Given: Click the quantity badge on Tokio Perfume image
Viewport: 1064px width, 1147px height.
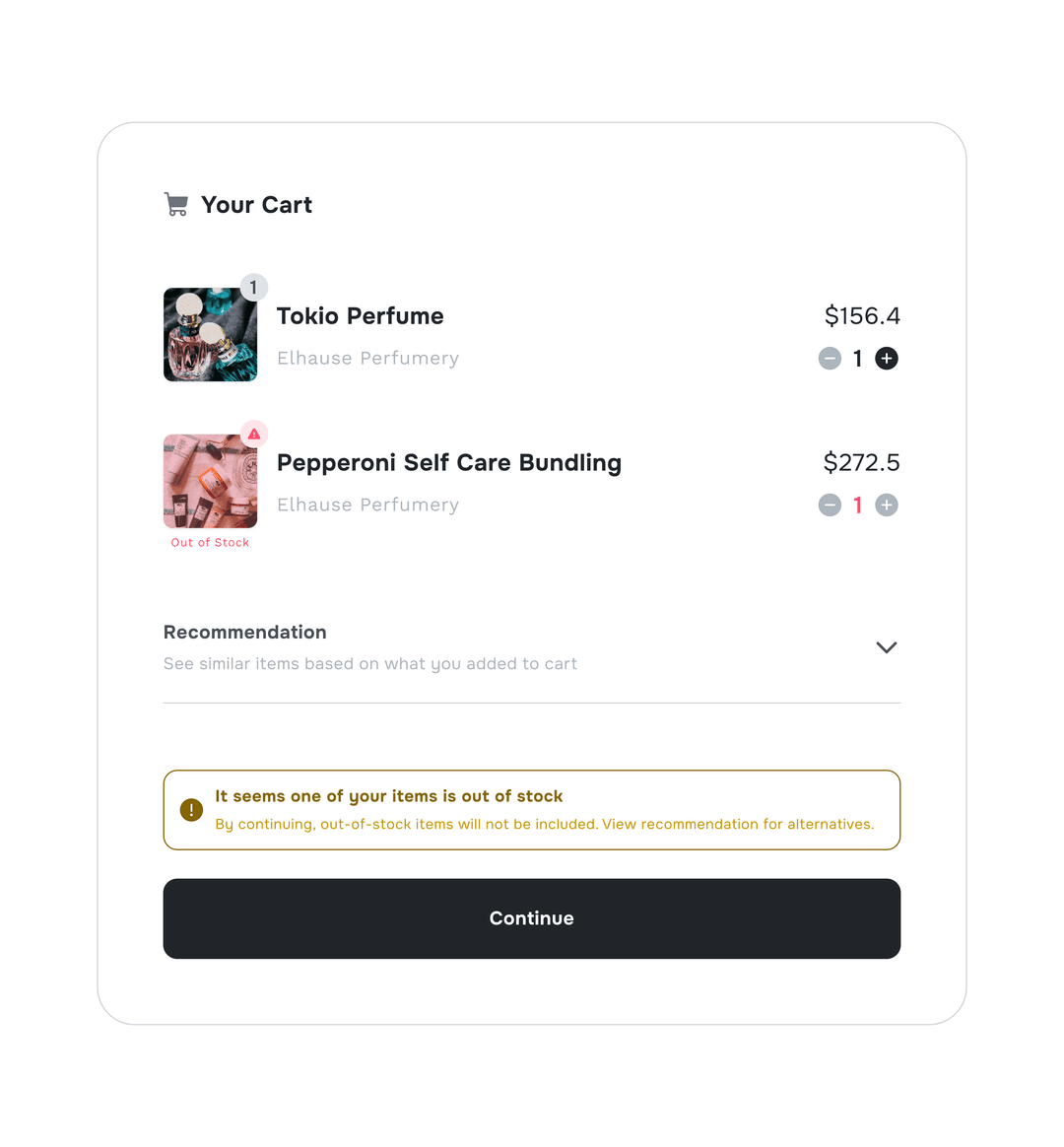Looking at the screenshot, I should 253,287.
